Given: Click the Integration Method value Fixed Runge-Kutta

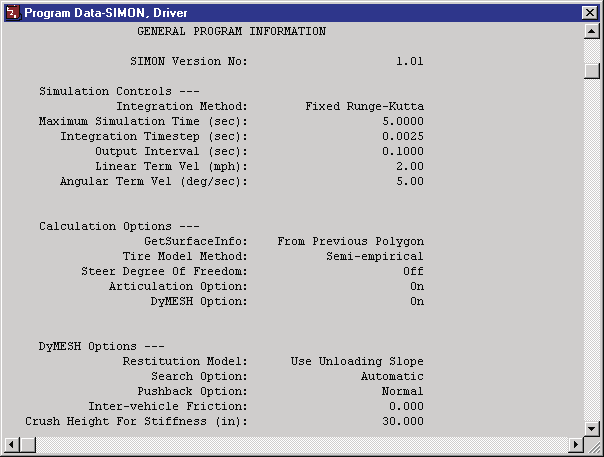Looking at the screenshot, I should pos(364,106).
